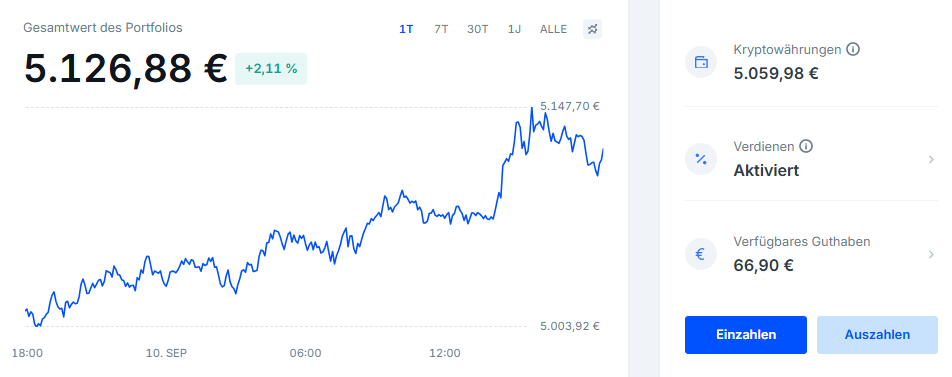
Task: Toggle the chart view icon beside ALLE
Action: tap(593, 29)
